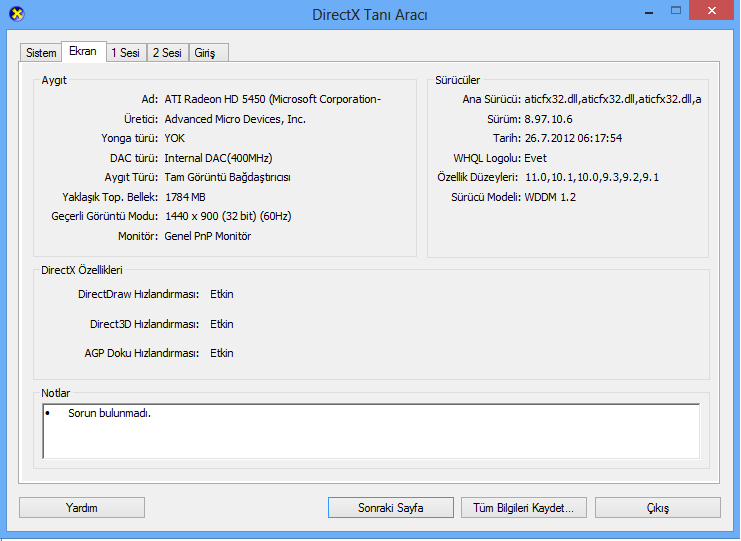The width and height of the screenshot is (741, 541).
Task: Click driver version '8.97.10.6'
Action: (x=548, y=119)
